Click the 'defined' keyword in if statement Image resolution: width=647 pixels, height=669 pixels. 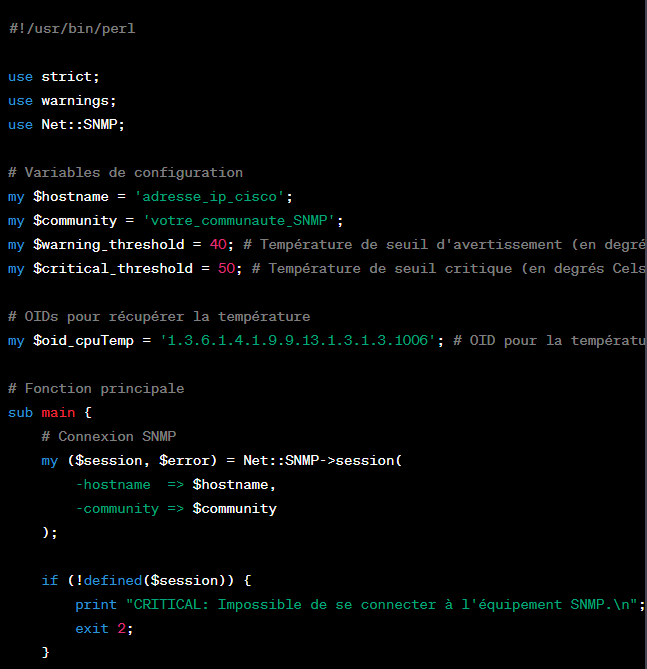coord(113,581)
